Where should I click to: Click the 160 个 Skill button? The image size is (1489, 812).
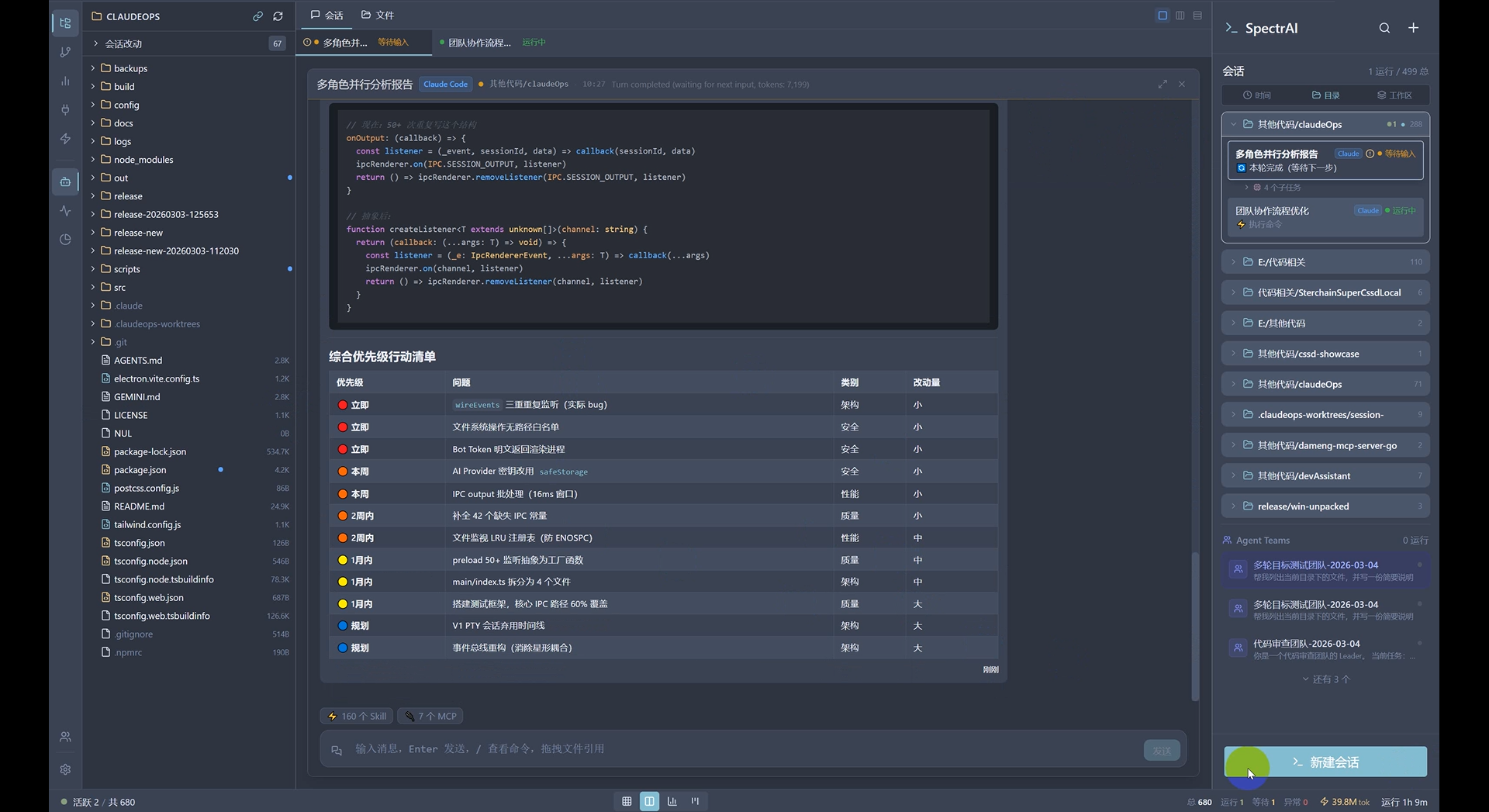click(357, 717)
